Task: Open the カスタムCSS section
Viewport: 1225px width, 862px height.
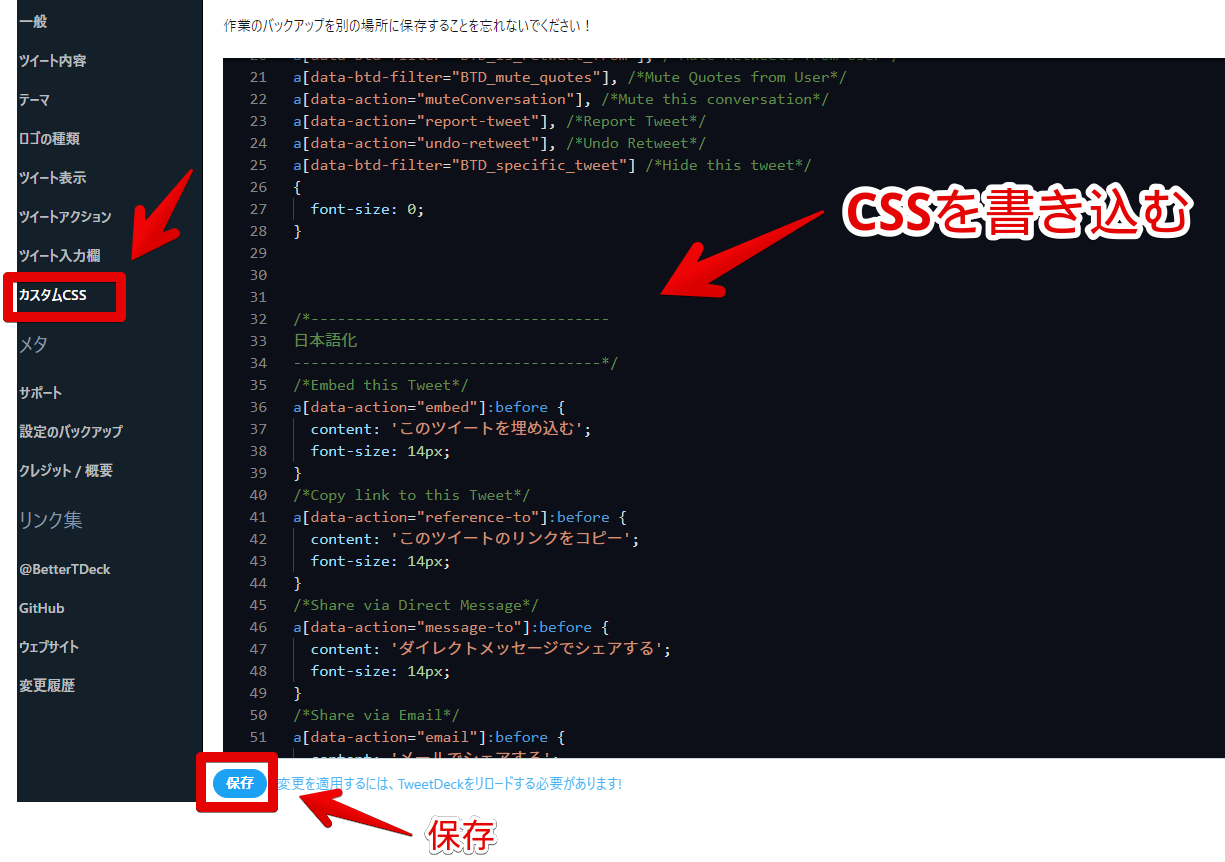Action: pos(52,295)
